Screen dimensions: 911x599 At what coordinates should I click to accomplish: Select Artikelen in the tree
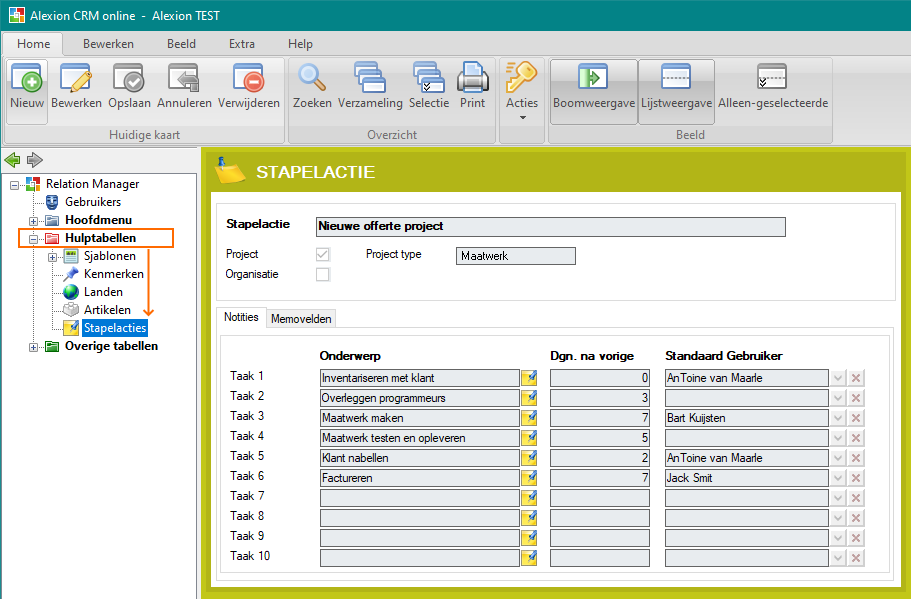tap(107, 310)
